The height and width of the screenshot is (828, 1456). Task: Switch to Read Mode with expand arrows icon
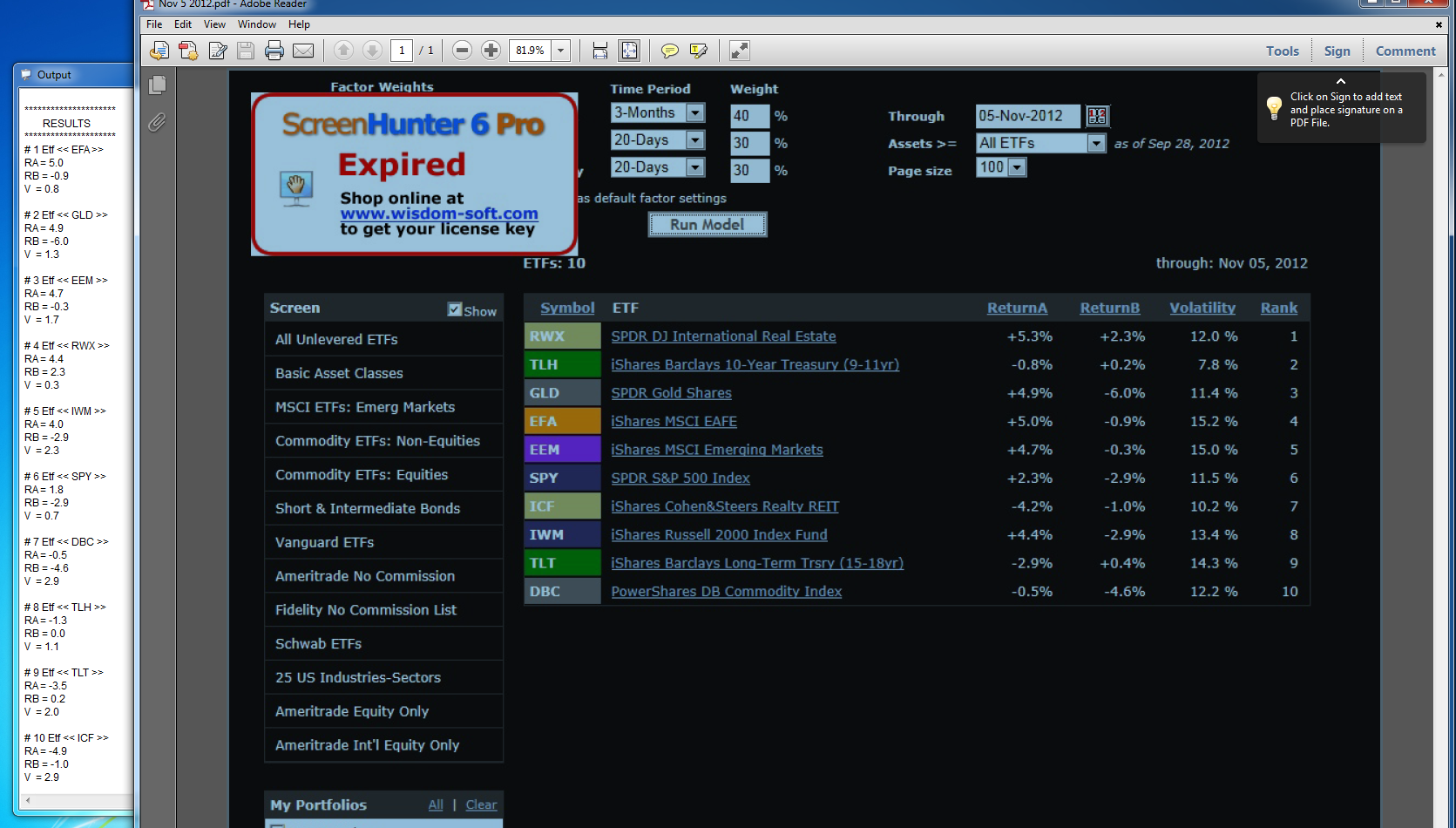[740, 51]
